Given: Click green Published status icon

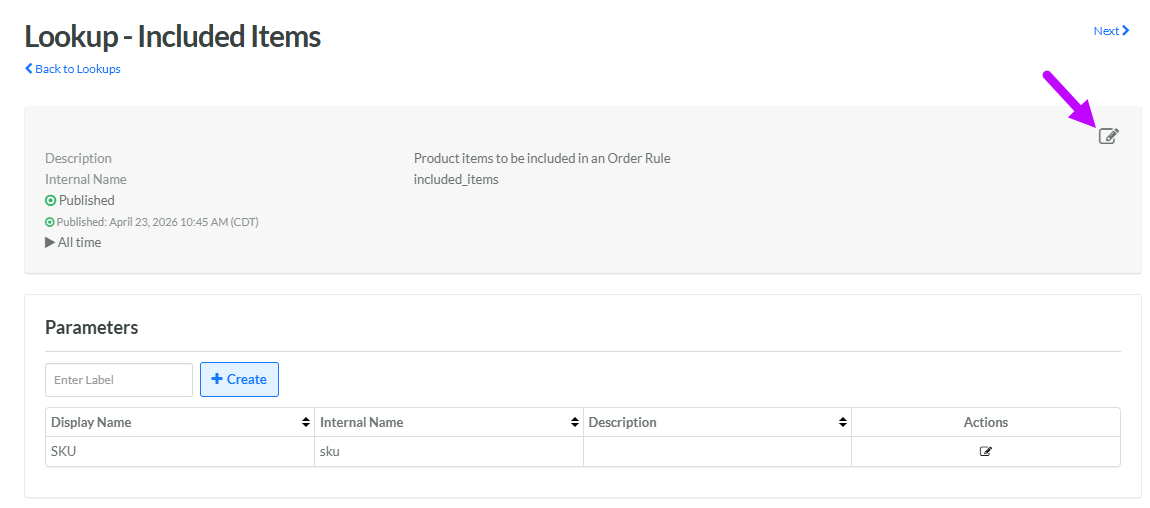Looking at the screenshot, I should tap(50, 201).
